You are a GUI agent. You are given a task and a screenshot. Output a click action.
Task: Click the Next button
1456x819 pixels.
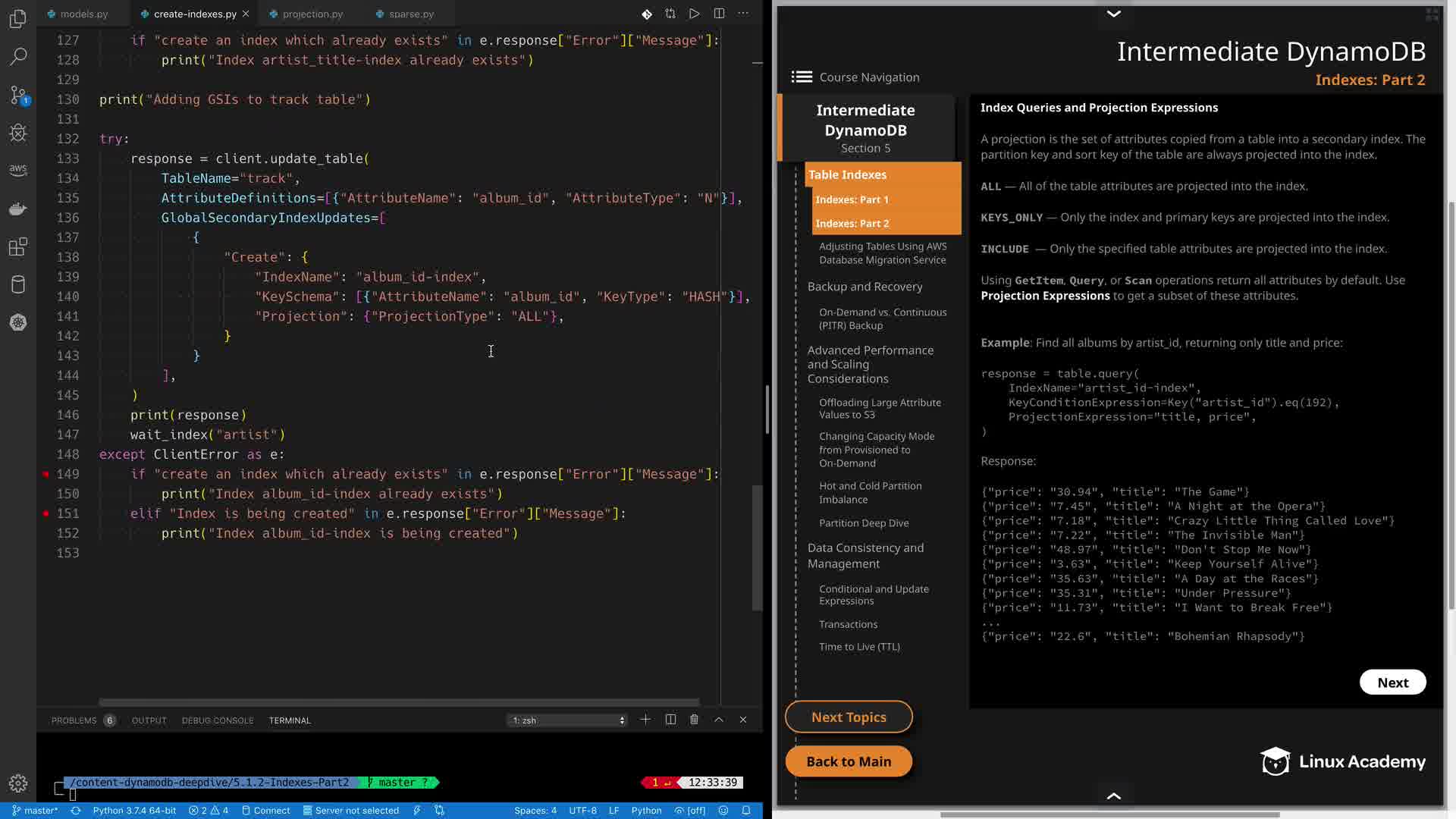point(1392,682)
